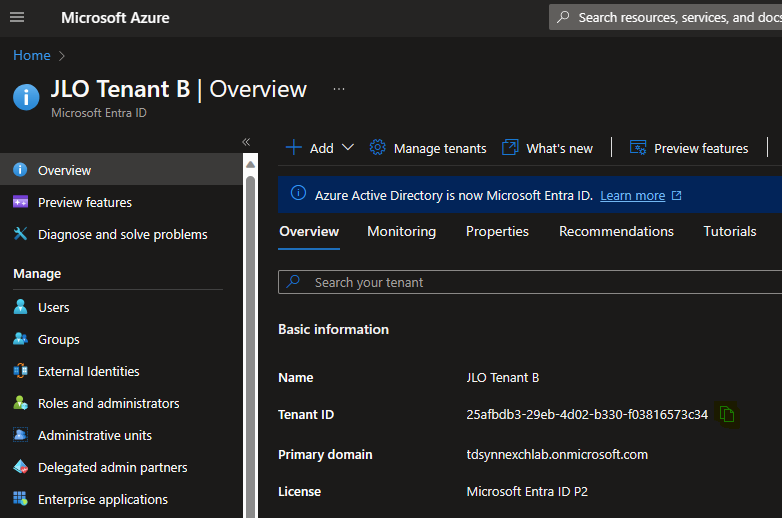Click the External Identities icon
Screen dimensions: 782x518
coord(20,370)
